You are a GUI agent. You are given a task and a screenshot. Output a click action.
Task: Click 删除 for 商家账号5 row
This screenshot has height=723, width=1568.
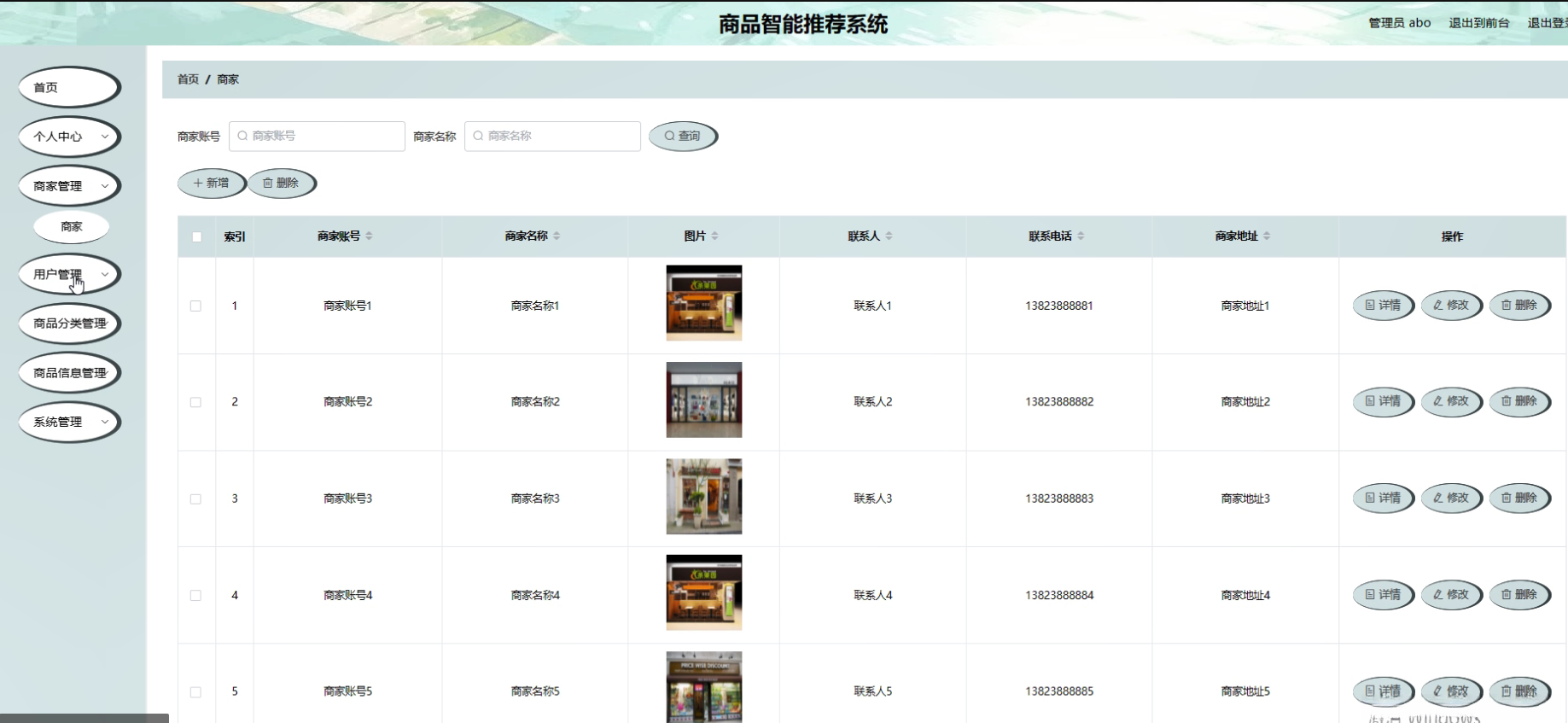pos(1519,691)
